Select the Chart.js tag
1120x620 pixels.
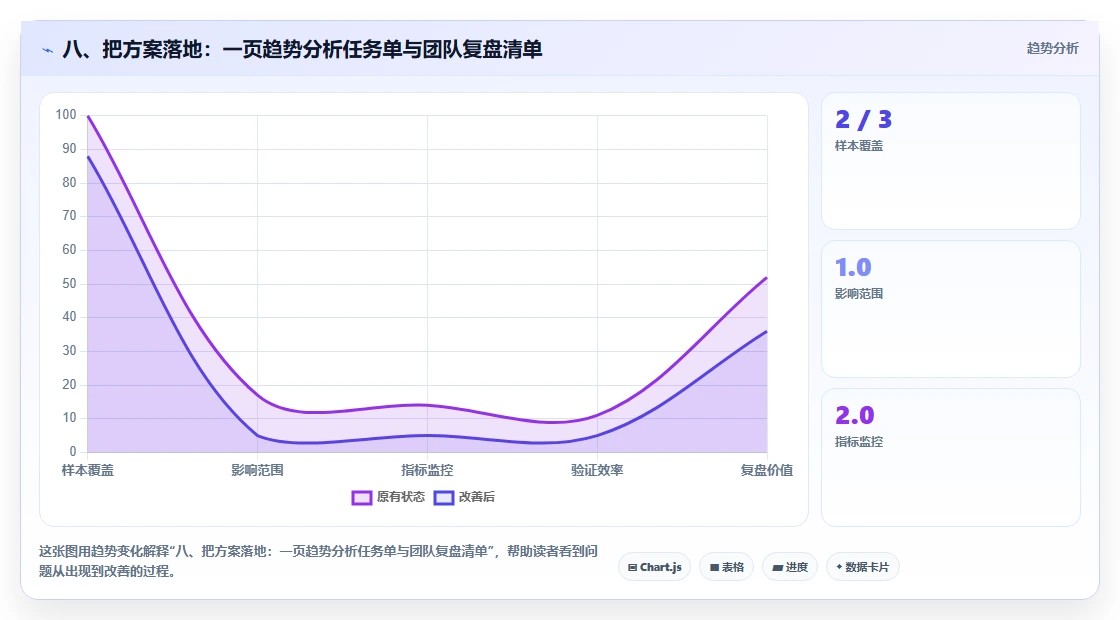click(654, 567)
